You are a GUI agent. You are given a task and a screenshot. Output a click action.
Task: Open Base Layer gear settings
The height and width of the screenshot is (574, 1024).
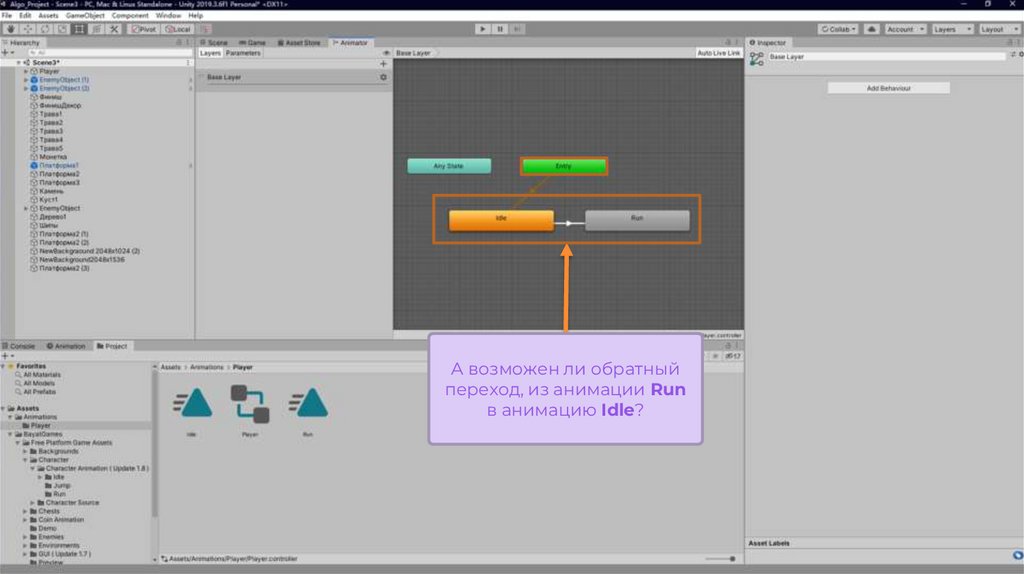point(383,77)
